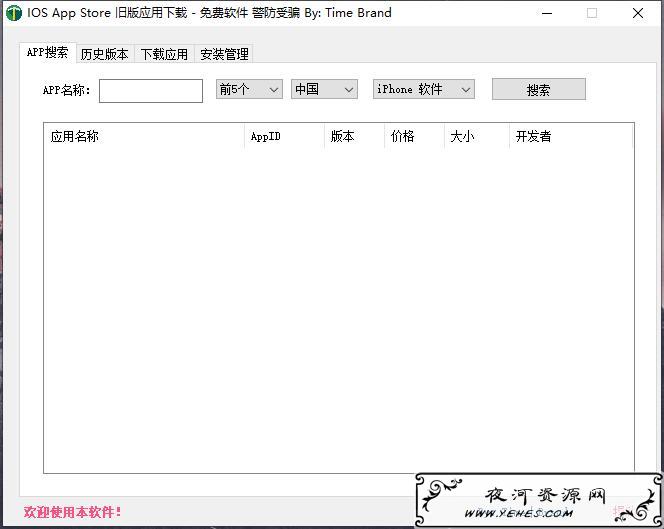Sort by the 大小 column header
664x529 pixels.
pyautogui.click(x=477, y=136)
